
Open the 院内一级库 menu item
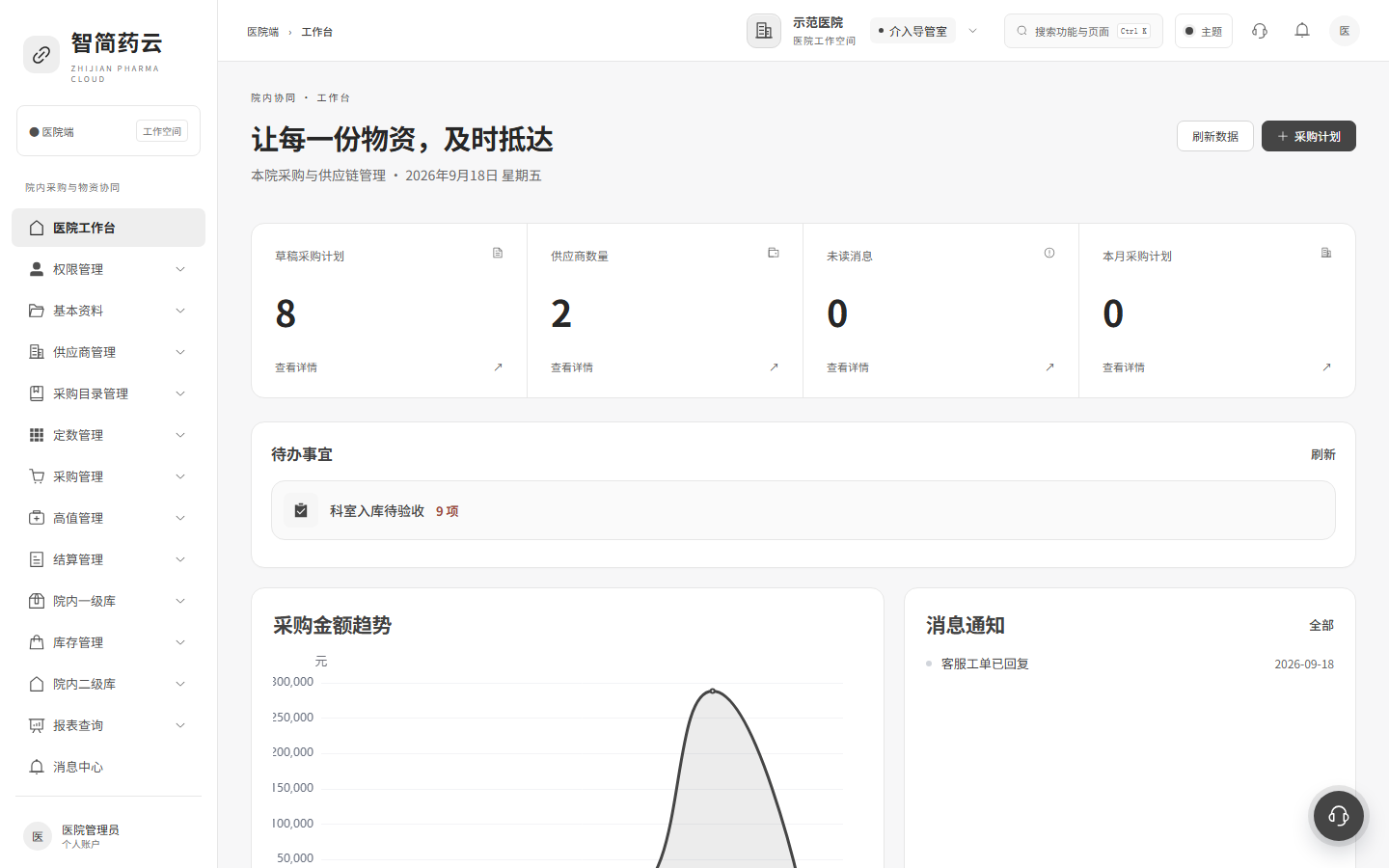(108, 601)
